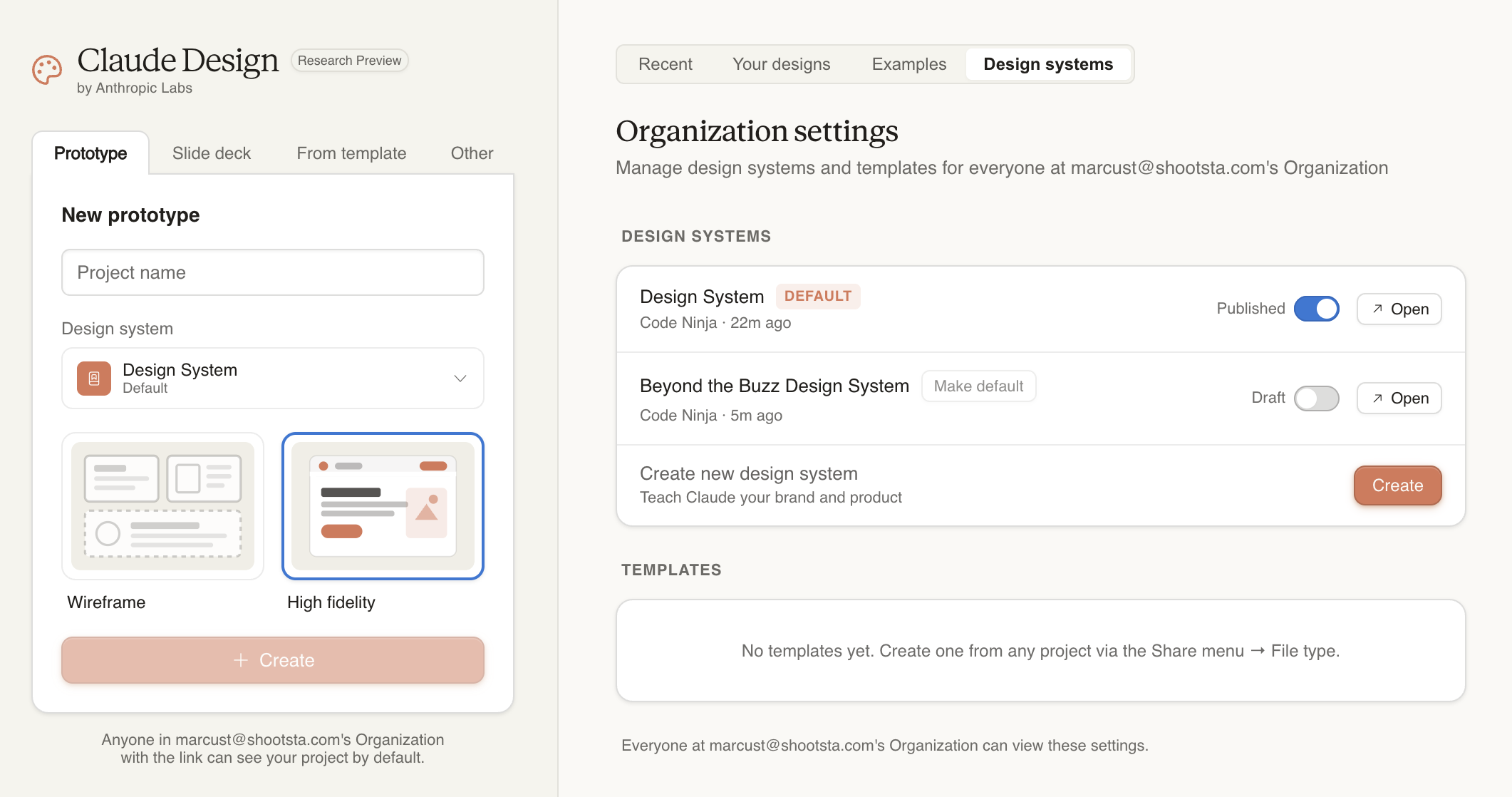Click the Claude Design palette logo
The height and width of the screenshot is (797, 1512).
(x=47, y=69)
